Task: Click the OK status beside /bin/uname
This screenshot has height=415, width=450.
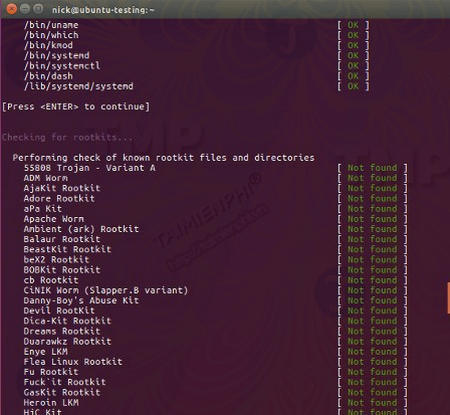Action: coord(353,25)
